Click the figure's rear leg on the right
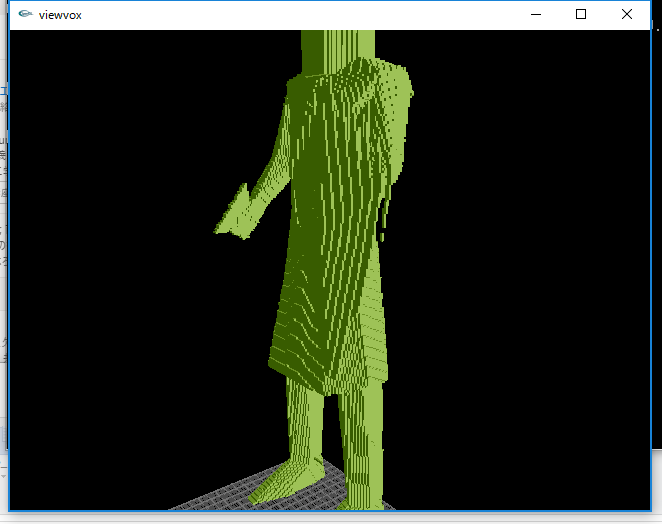 [x=365, y=440]
